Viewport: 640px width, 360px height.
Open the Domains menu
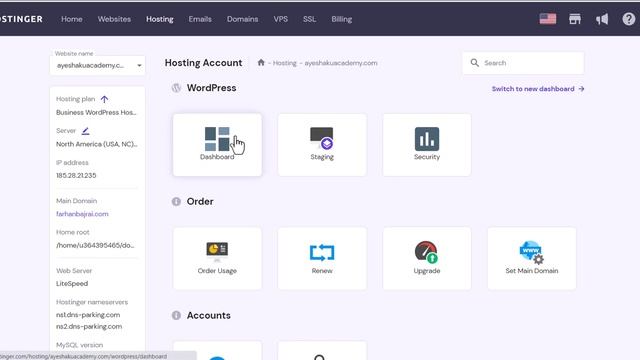[242, 19]
